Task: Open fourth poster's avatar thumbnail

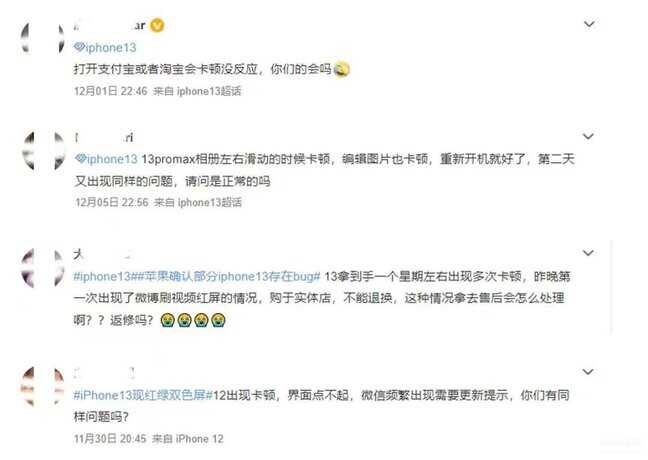Action: 43,386
